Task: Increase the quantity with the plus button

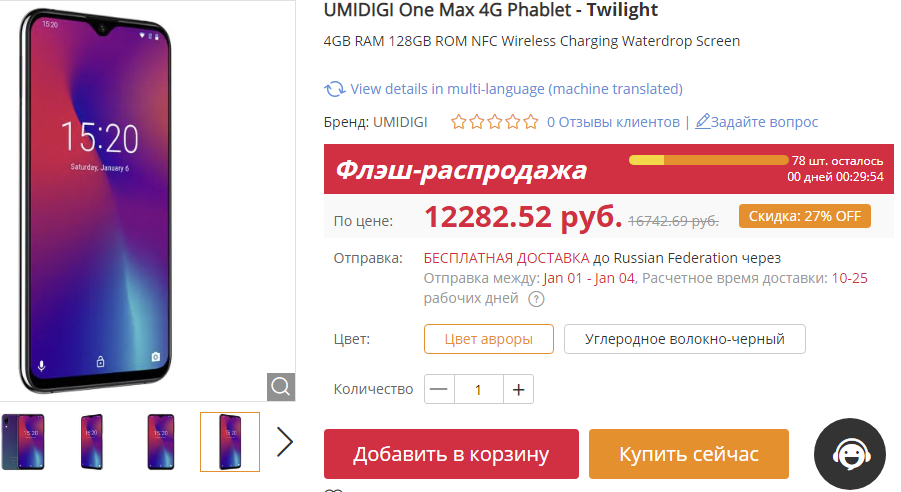Action: pyautogui.click(x=518, y=390)
